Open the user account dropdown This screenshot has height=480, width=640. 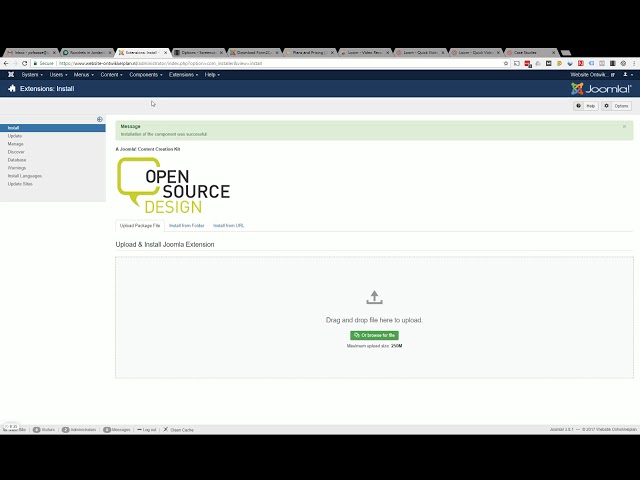pos(628,75)
